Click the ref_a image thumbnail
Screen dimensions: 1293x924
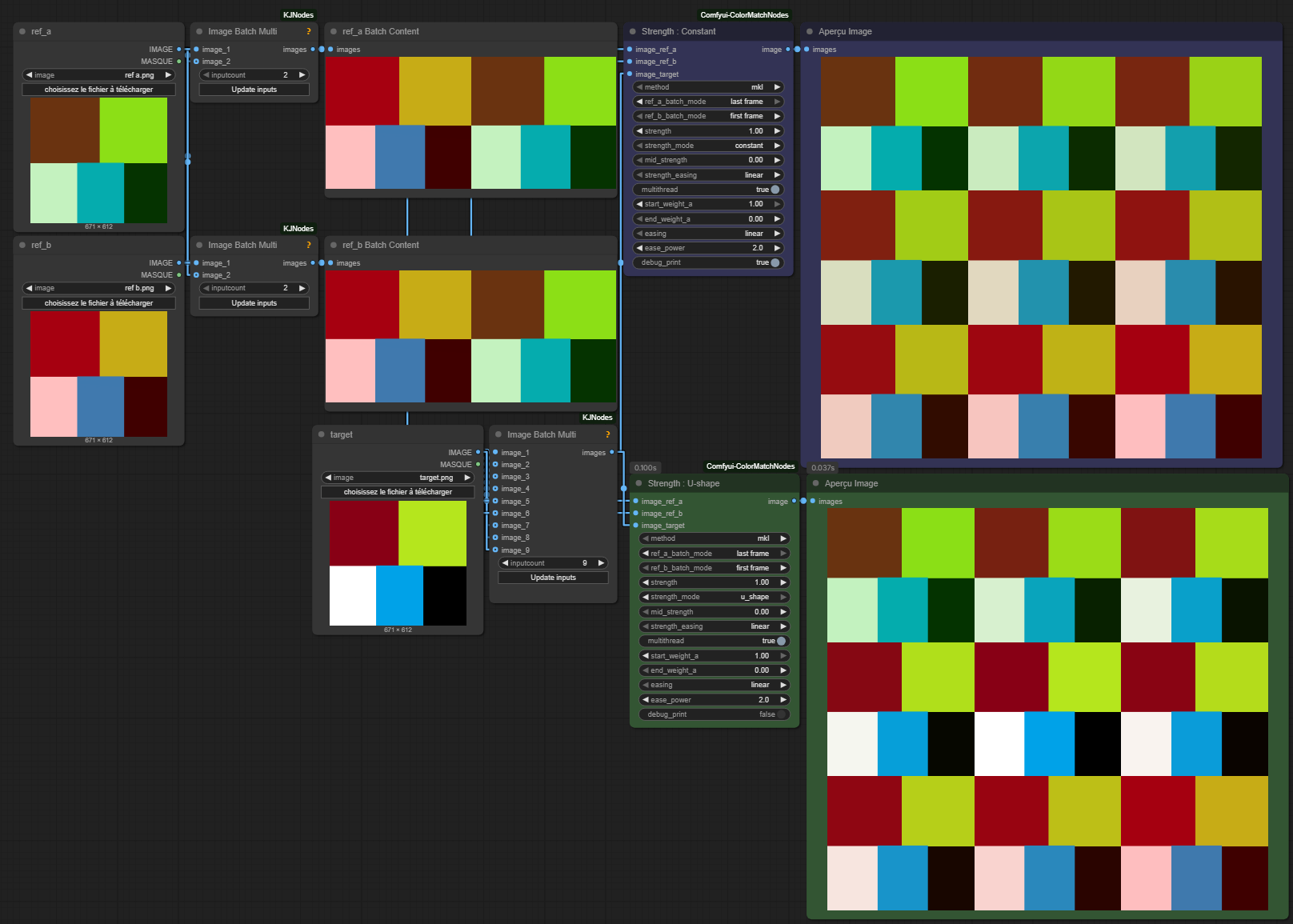click(x=99, y=160)
